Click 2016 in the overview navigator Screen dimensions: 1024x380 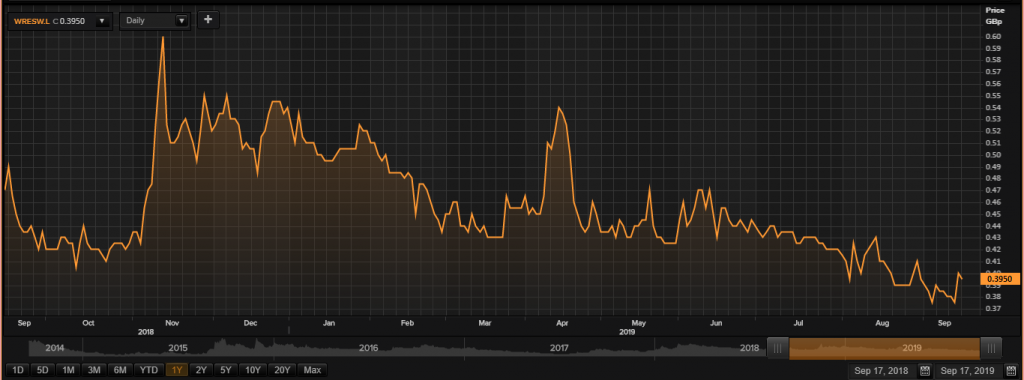(369, 349)
